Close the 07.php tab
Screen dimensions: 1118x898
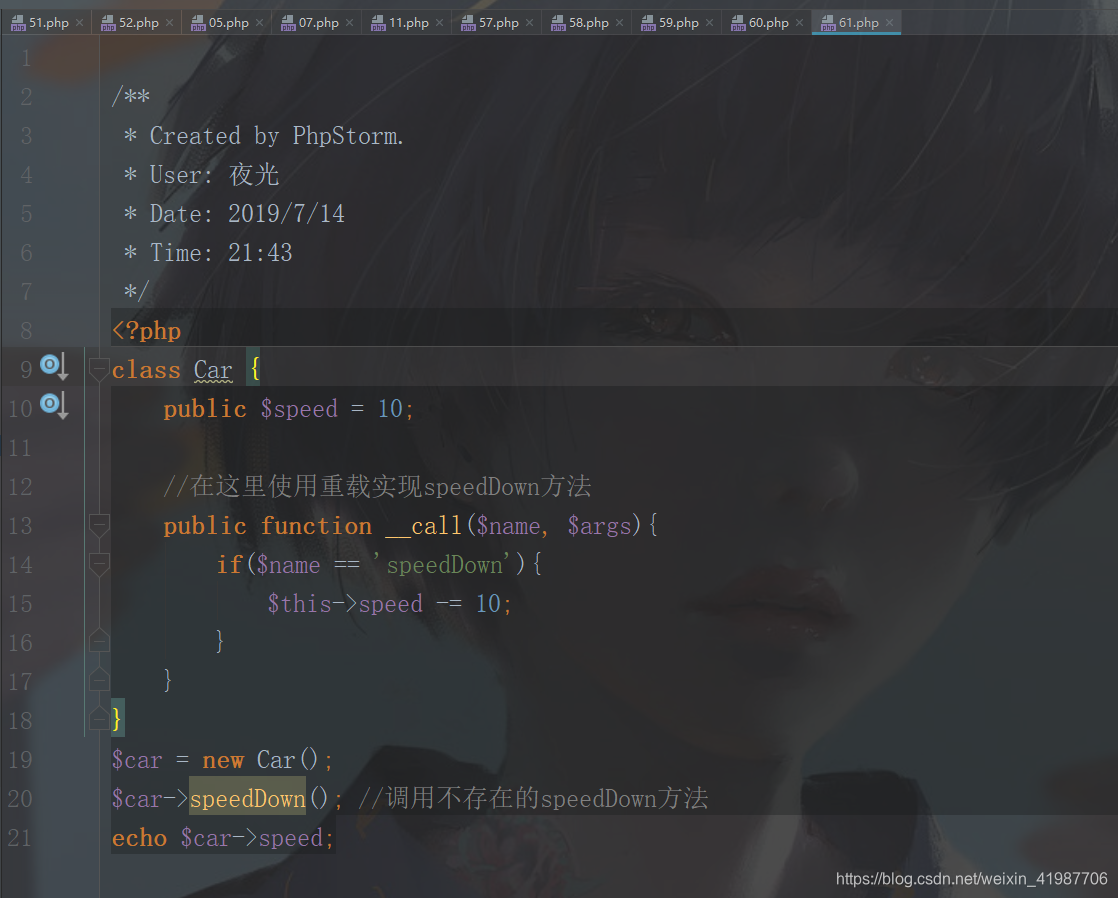349,23
